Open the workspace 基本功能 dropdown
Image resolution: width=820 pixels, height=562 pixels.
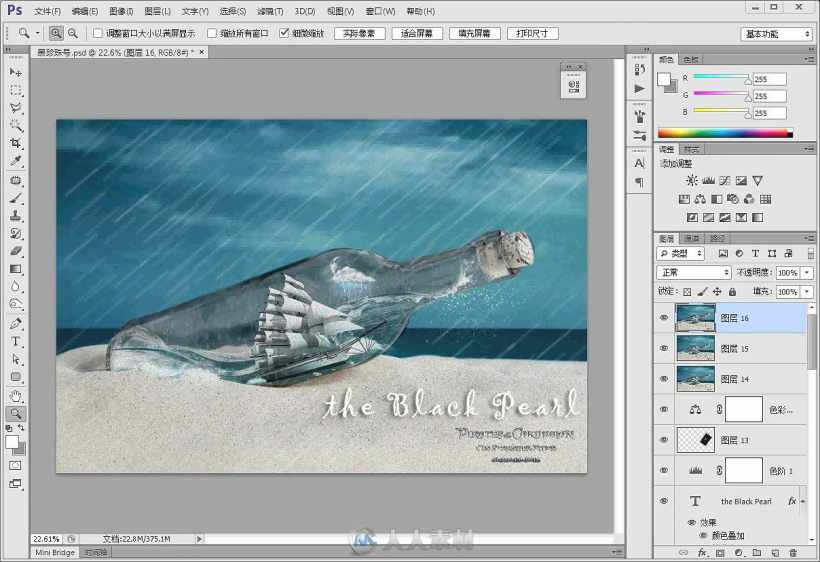tap(776, 34)
